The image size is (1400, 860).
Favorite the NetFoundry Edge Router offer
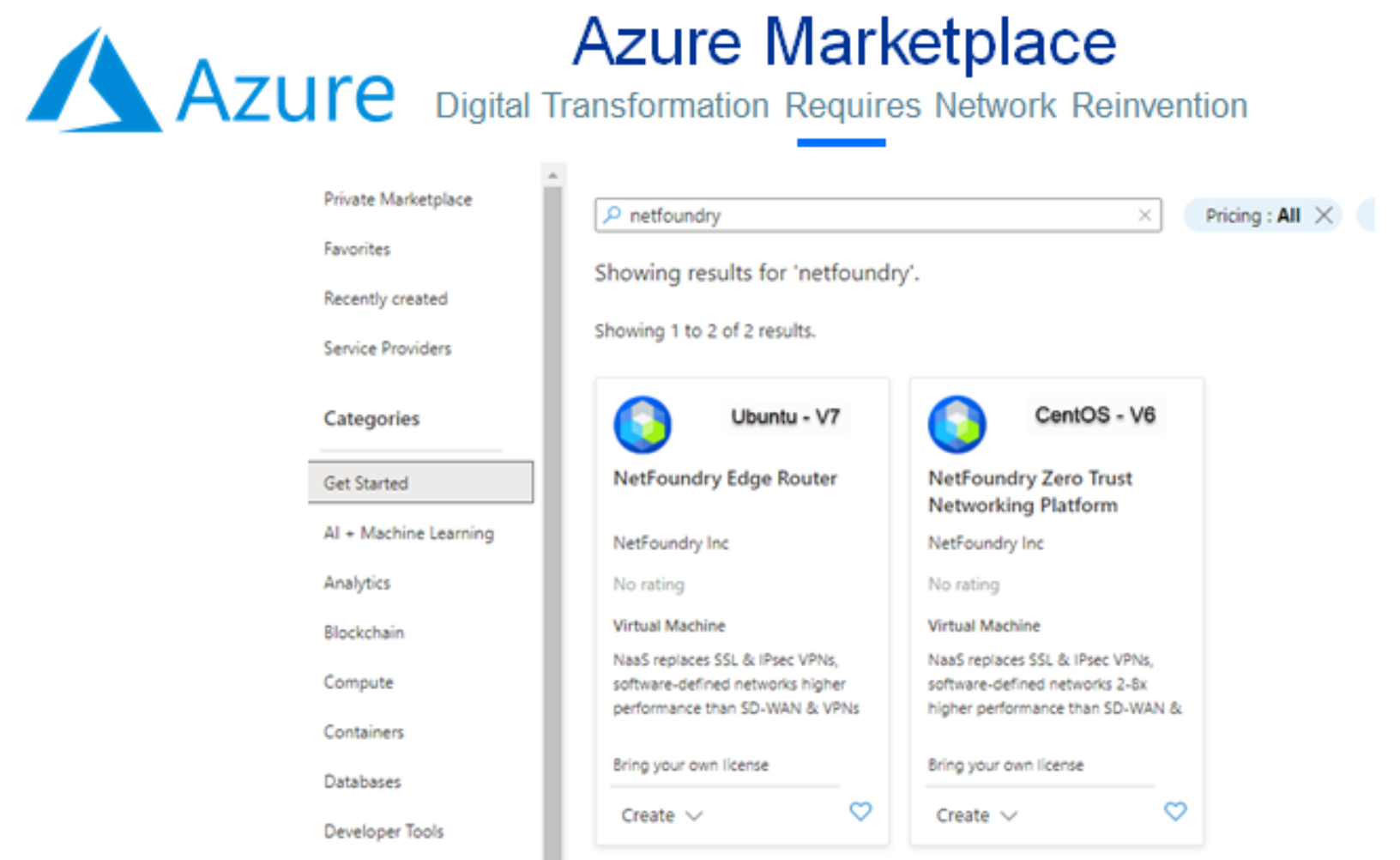[860, 811]
